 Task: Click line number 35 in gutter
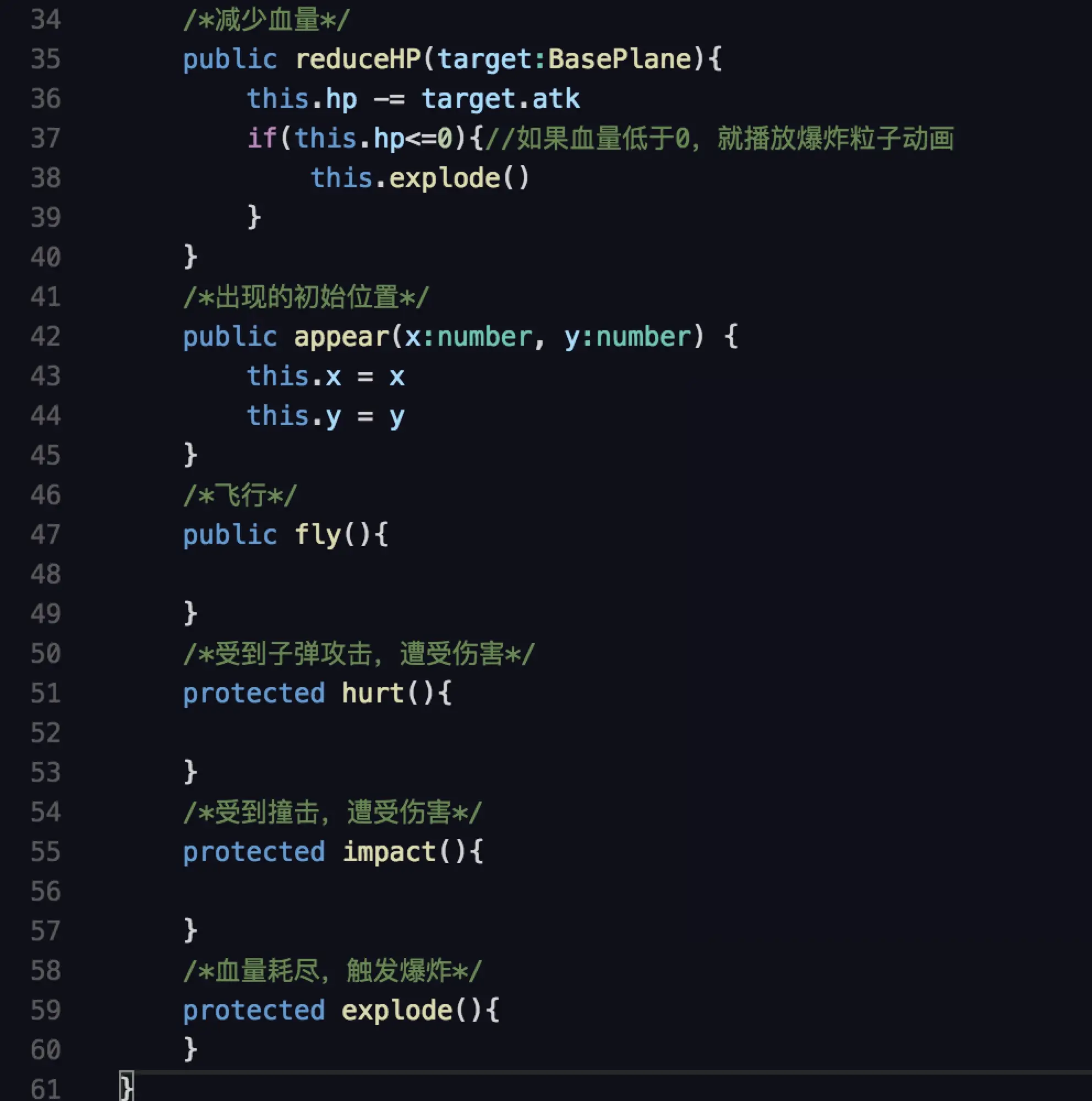click(46, 59)
